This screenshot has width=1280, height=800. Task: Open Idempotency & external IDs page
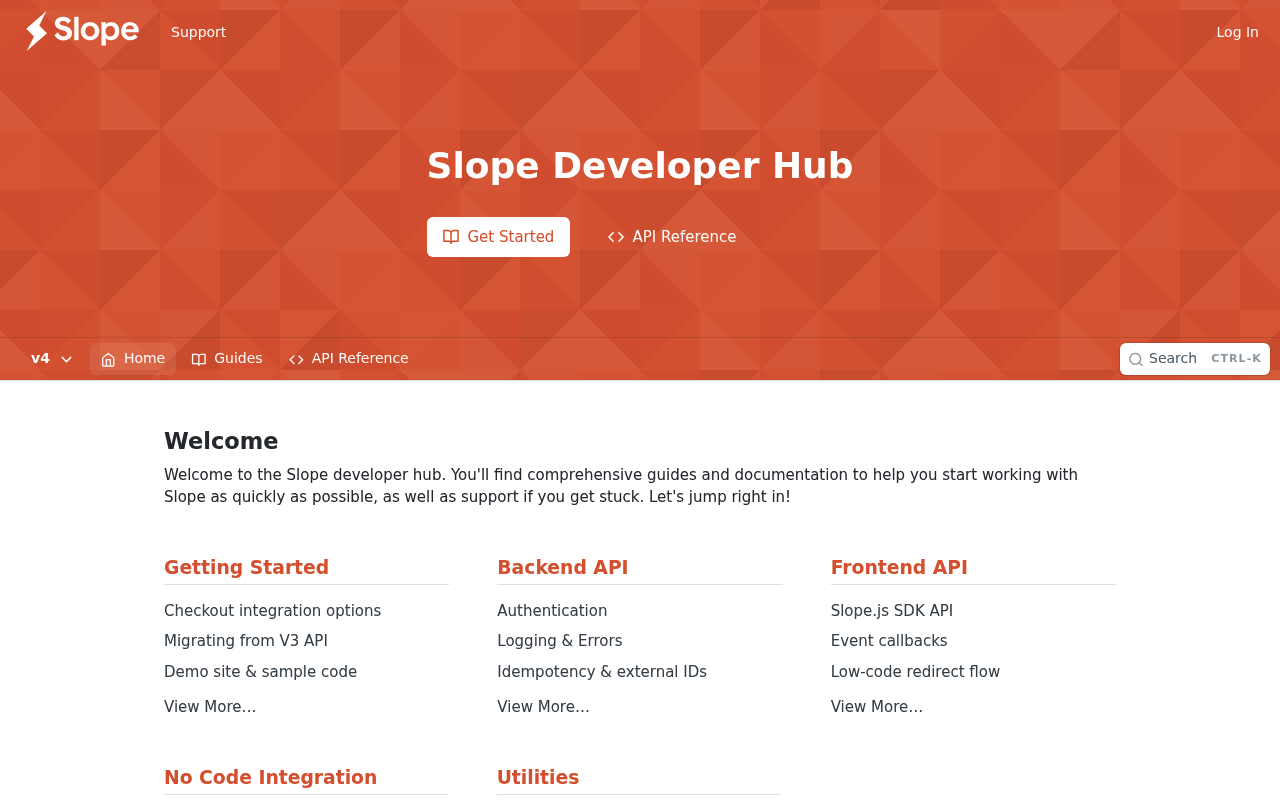pos(602,672)
